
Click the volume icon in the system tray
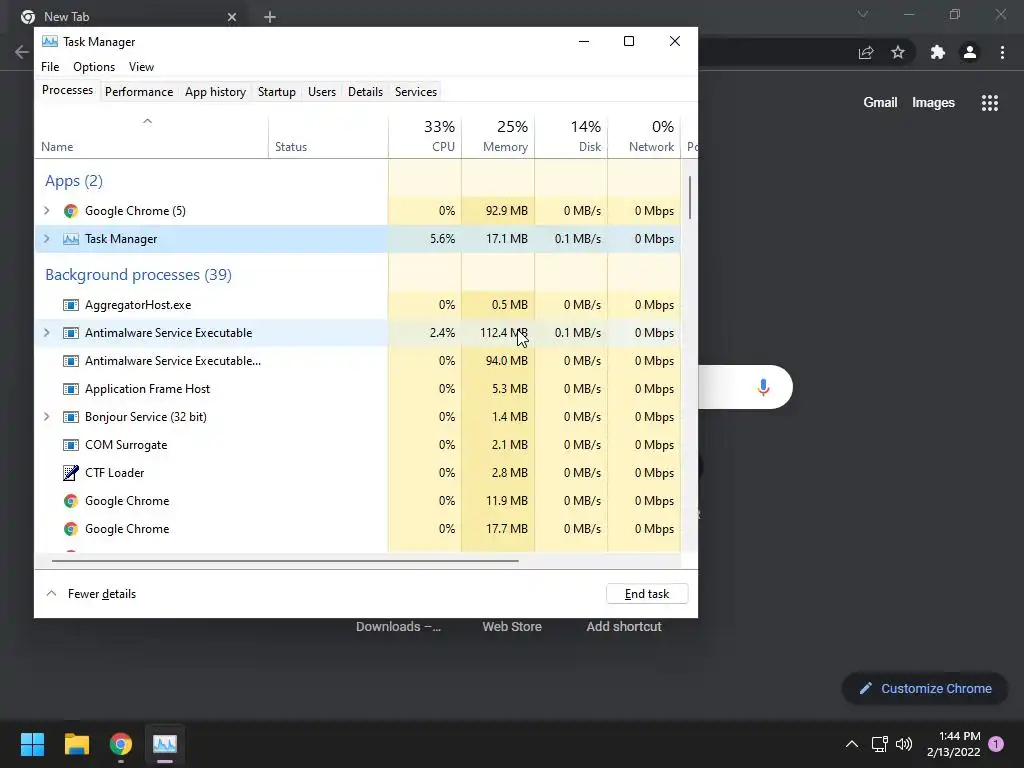pyautogui.click(x=904, y=744)
